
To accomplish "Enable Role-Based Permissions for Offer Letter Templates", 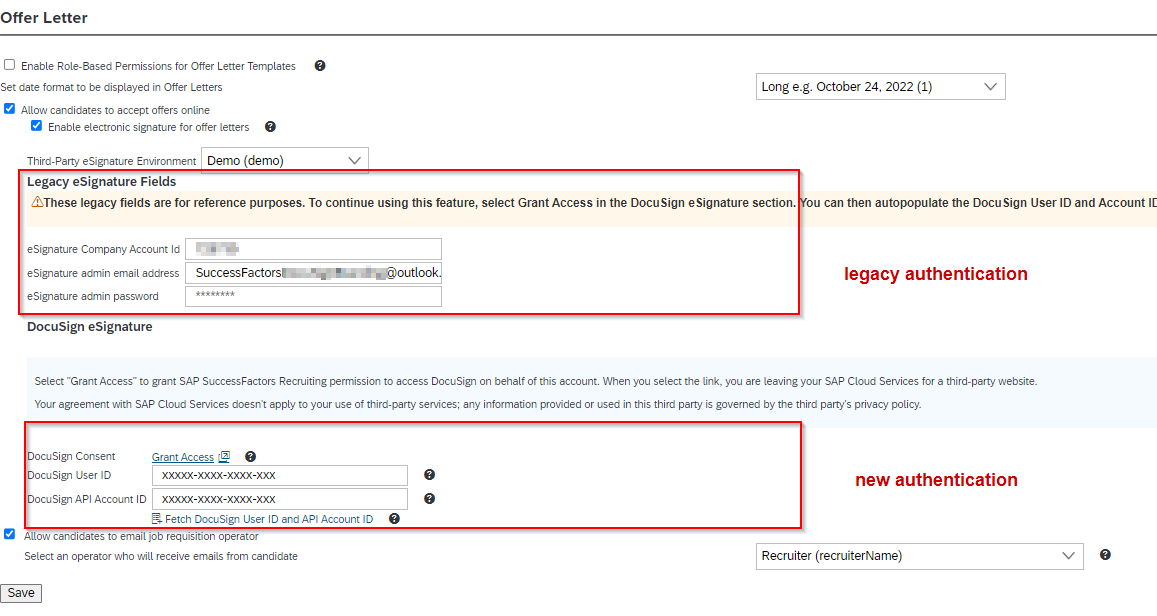I will 10,65.
